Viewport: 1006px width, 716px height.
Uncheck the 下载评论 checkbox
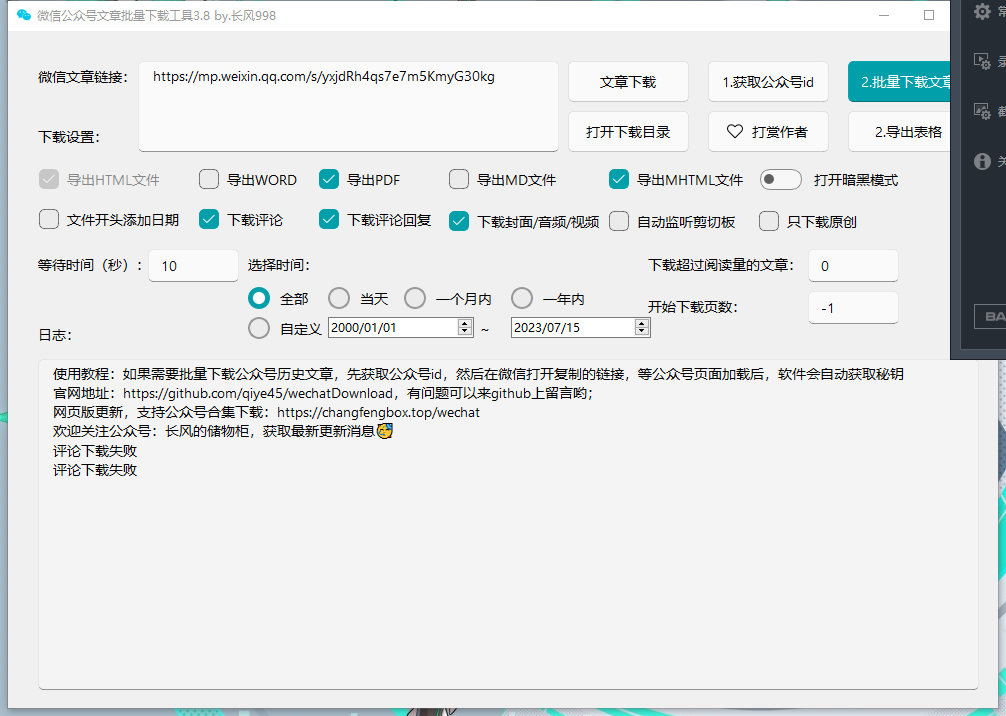[209, 219]
